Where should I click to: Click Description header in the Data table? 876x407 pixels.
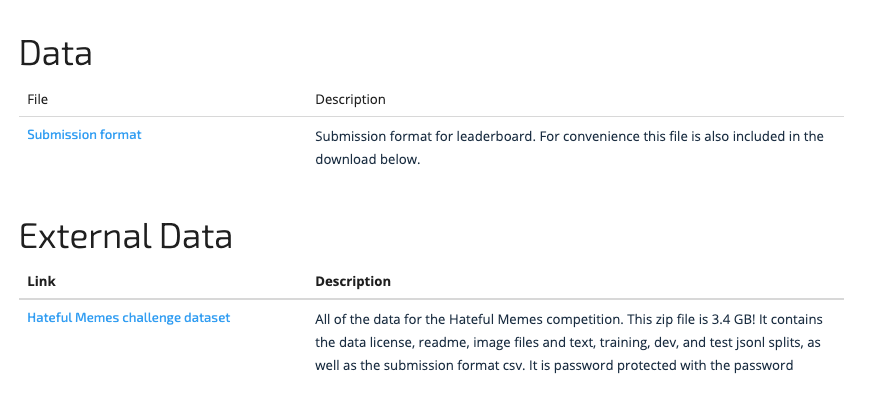(350, 99)
